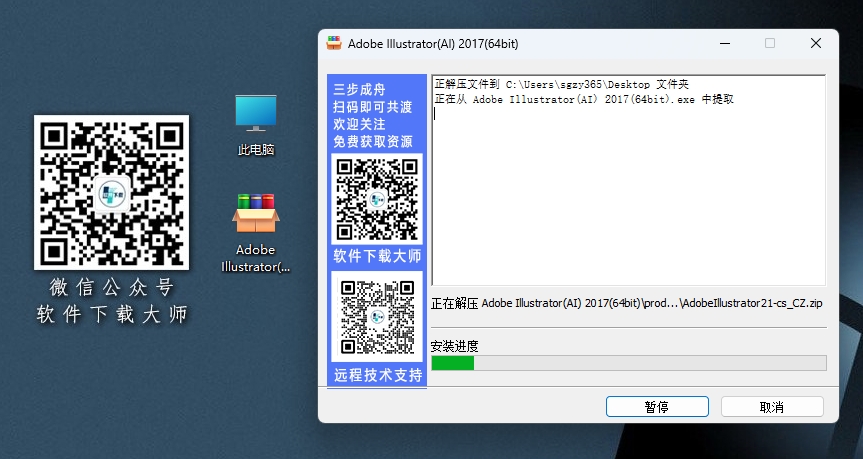Click the 取消 (Cancel) button

(x=772, y=407)
